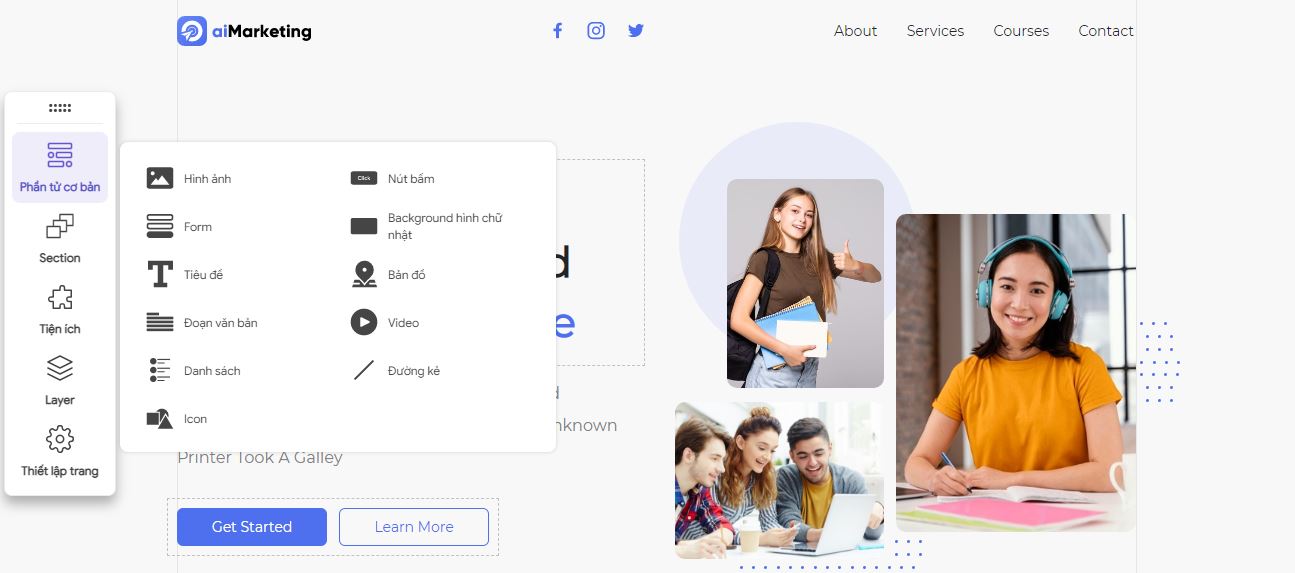Select the Đường kẻ line icon
1295x573 pixels.
click(364, 371)
